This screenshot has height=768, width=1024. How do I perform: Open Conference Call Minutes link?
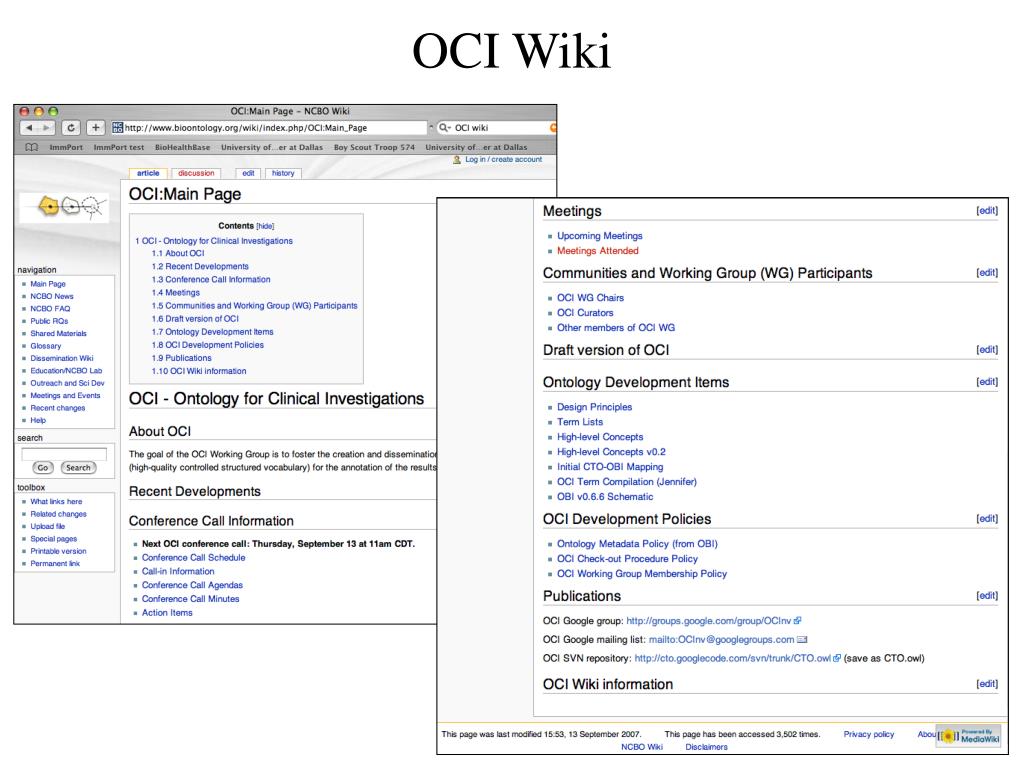pyautogui.click(x=191, y=599)
